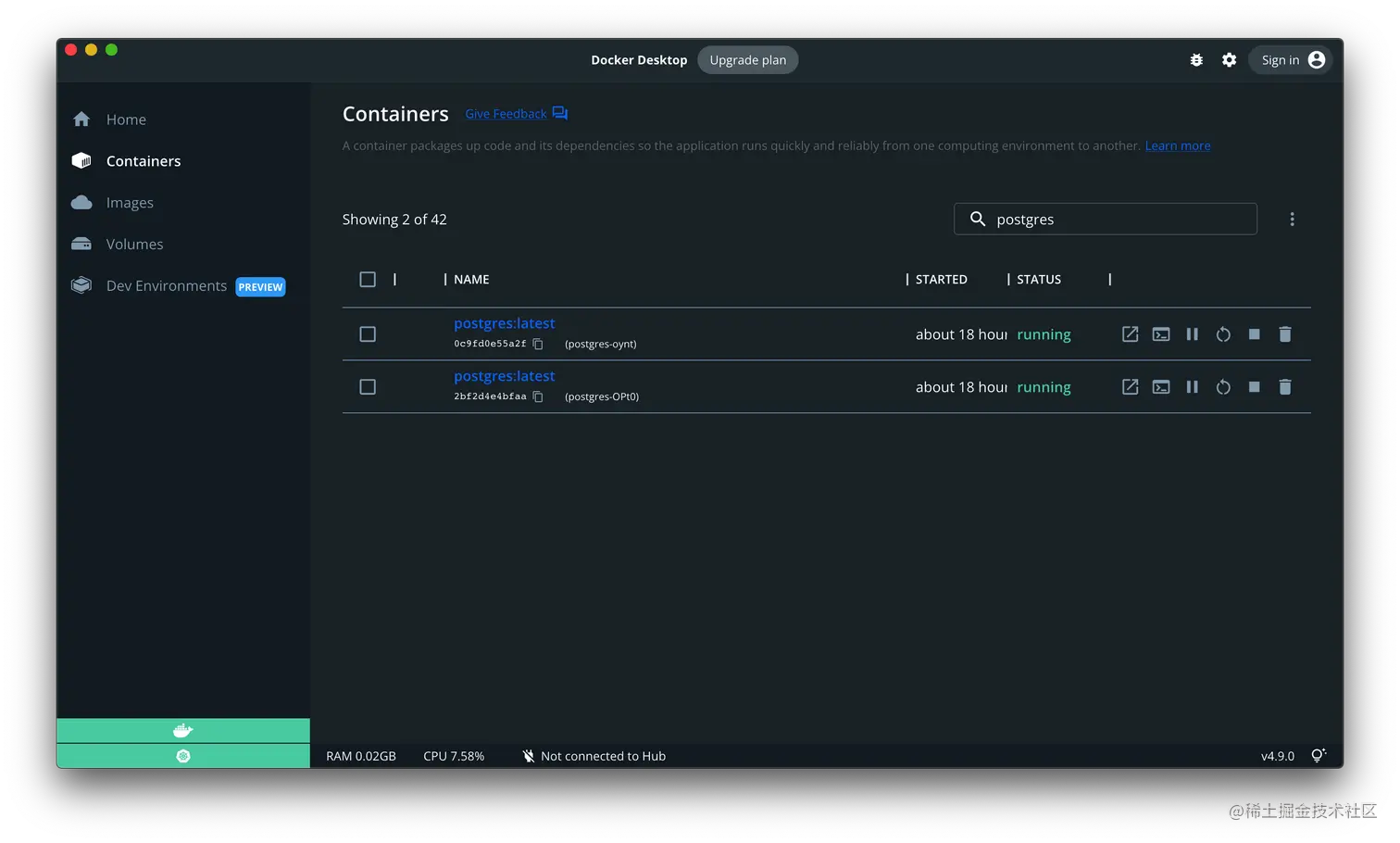Stop the postgres-oynt container

click(x=1255, y=334)
